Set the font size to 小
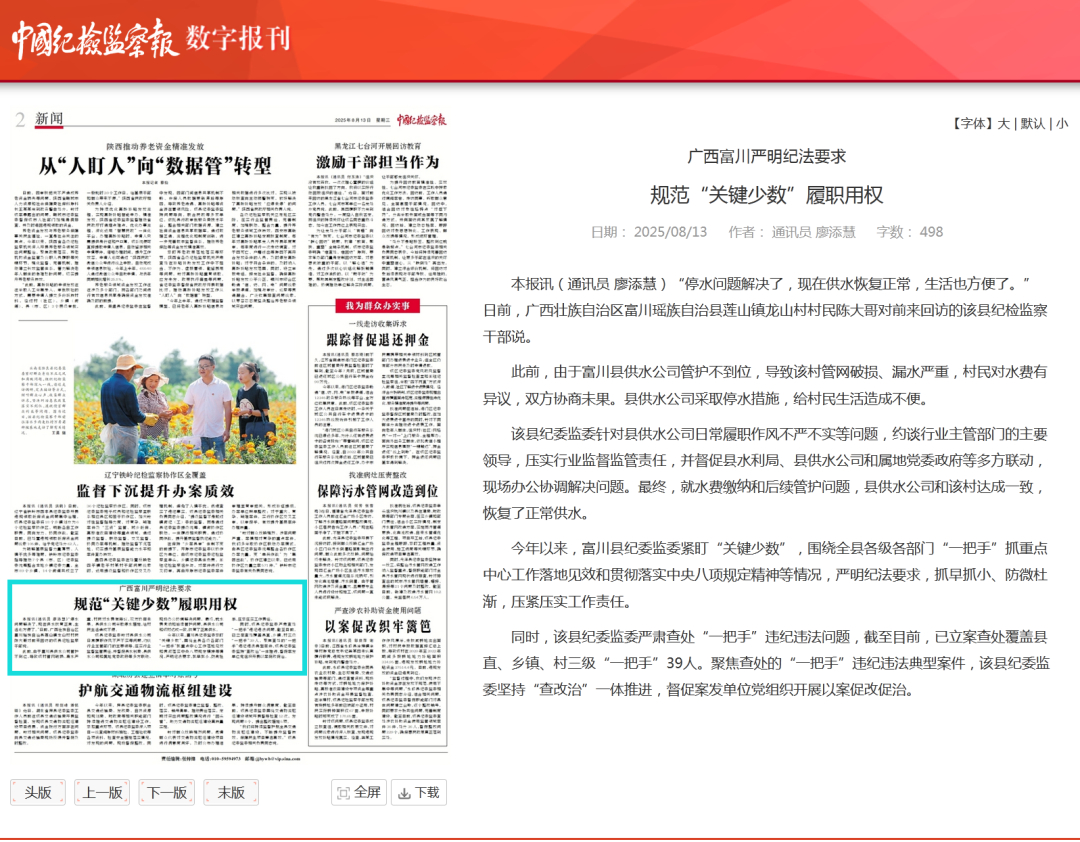The image size is (1080, 842). pyautogui.click(x=1061, y=123)
